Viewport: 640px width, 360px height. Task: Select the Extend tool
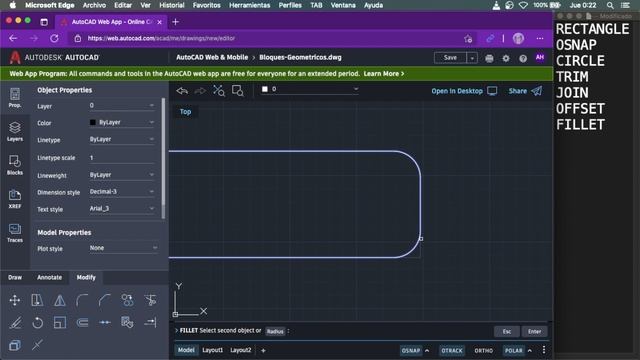pos(150,322)
